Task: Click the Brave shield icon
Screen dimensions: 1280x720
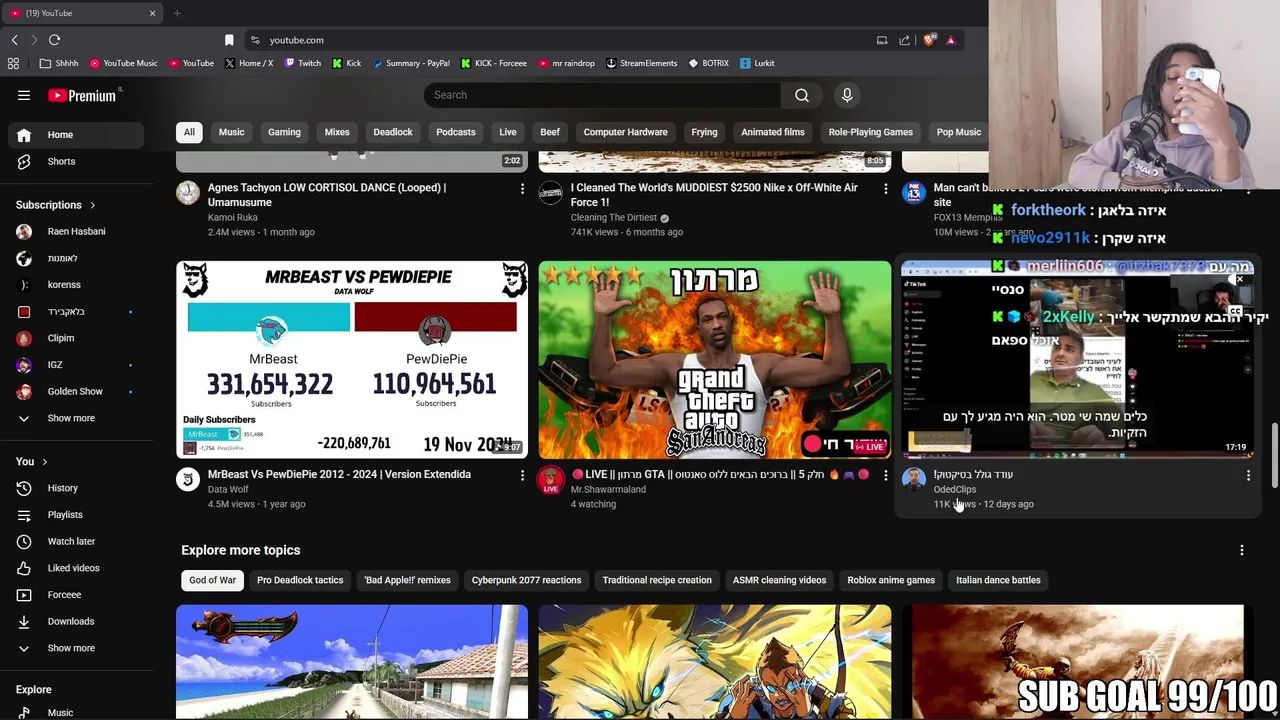Action: [x=929, y=40]
